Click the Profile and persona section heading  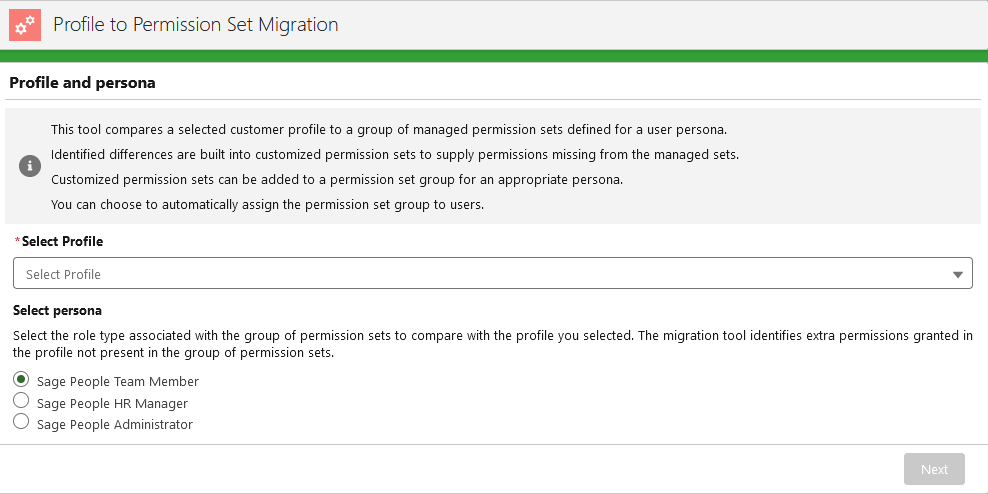(x=82, y=83)
